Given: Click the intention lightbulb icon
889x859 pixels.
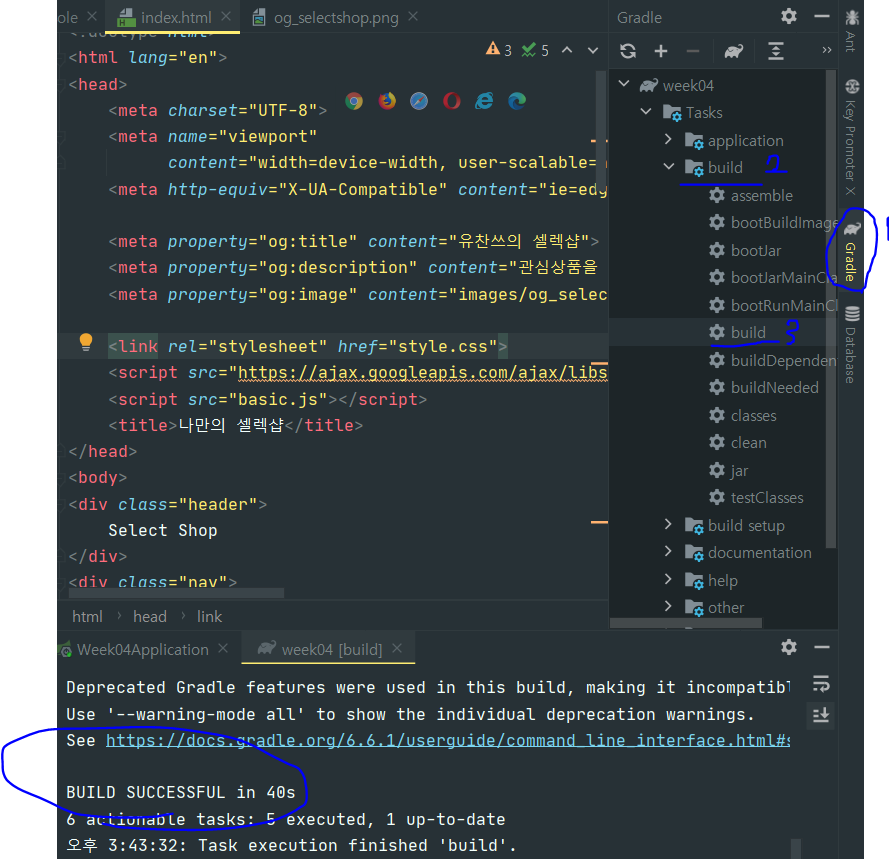Looking at the screenshot, I should point(86,342).
